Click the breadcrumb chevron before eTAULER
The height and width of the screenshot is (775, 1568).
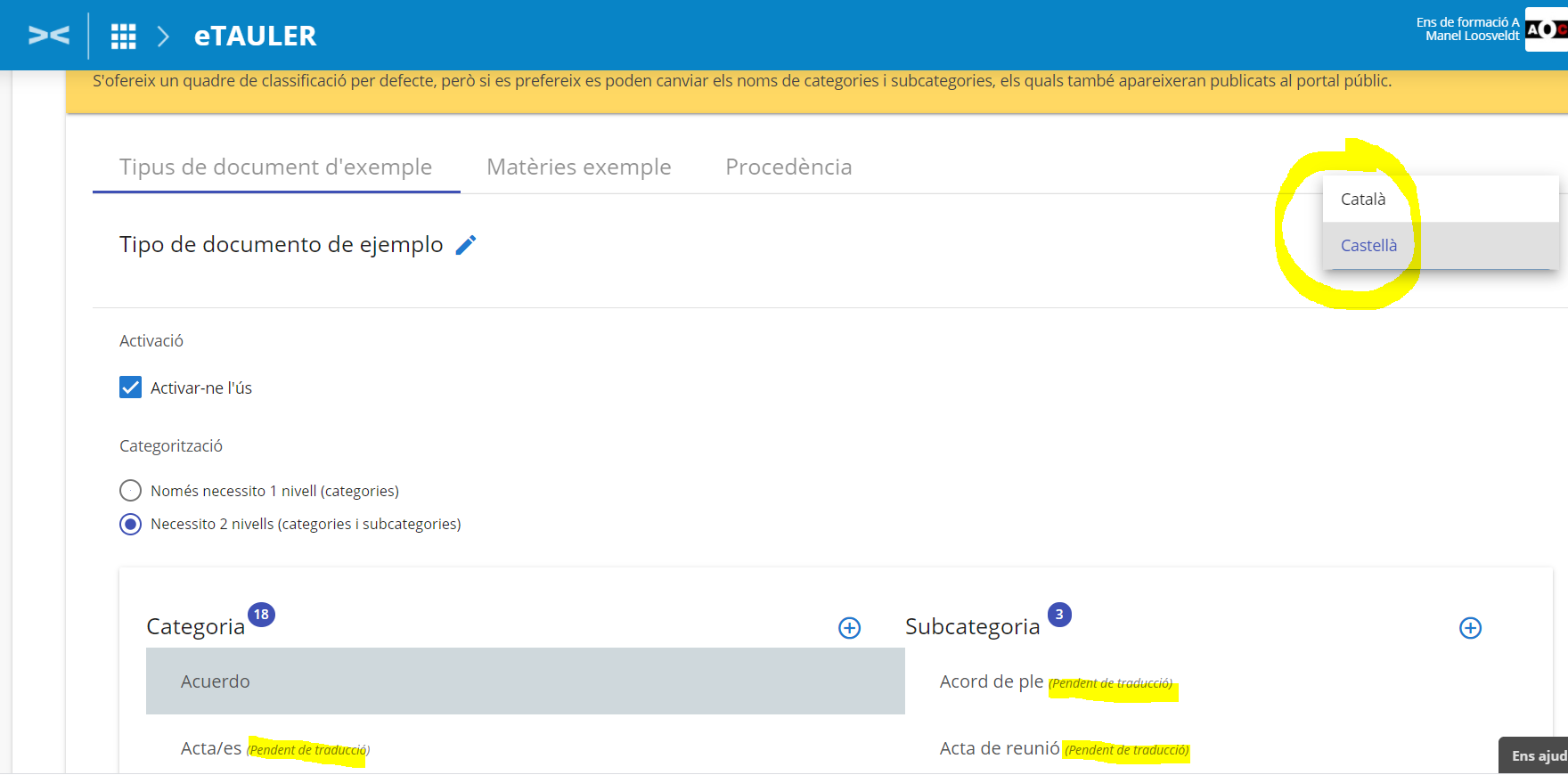(163, 37)
